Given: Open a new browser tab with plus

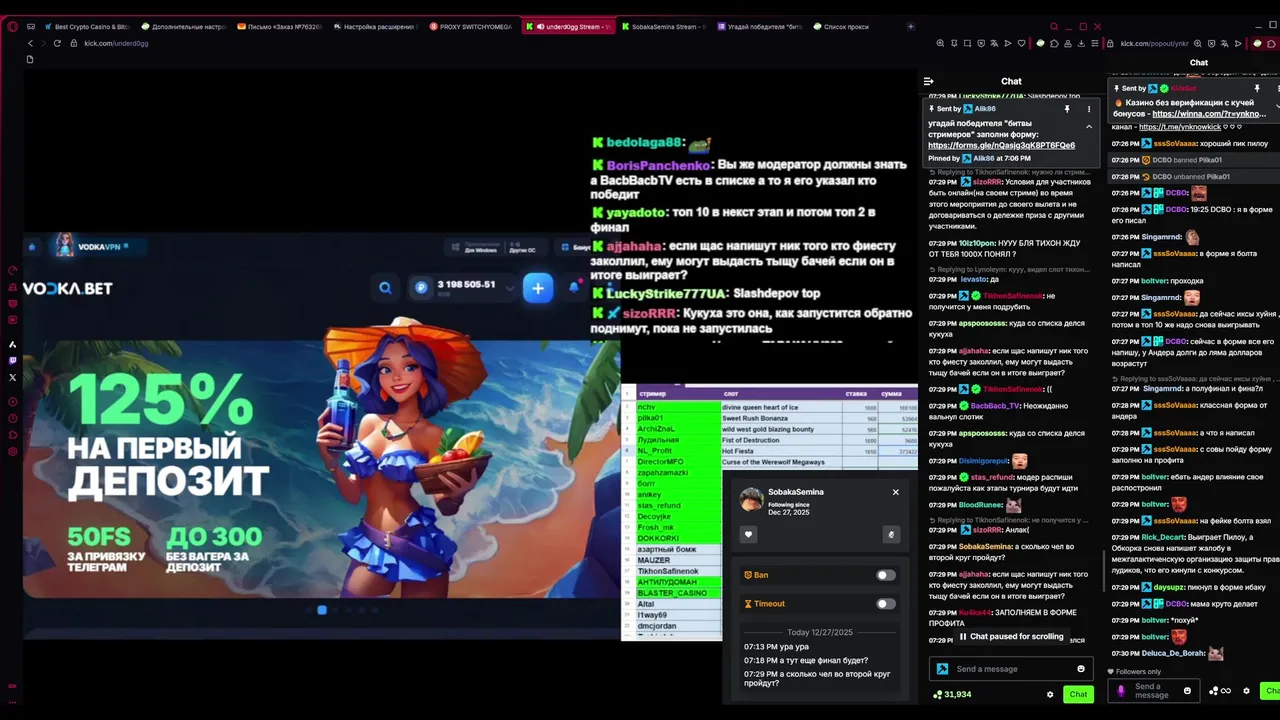Looking at the screenshot, I should [910, 27].
